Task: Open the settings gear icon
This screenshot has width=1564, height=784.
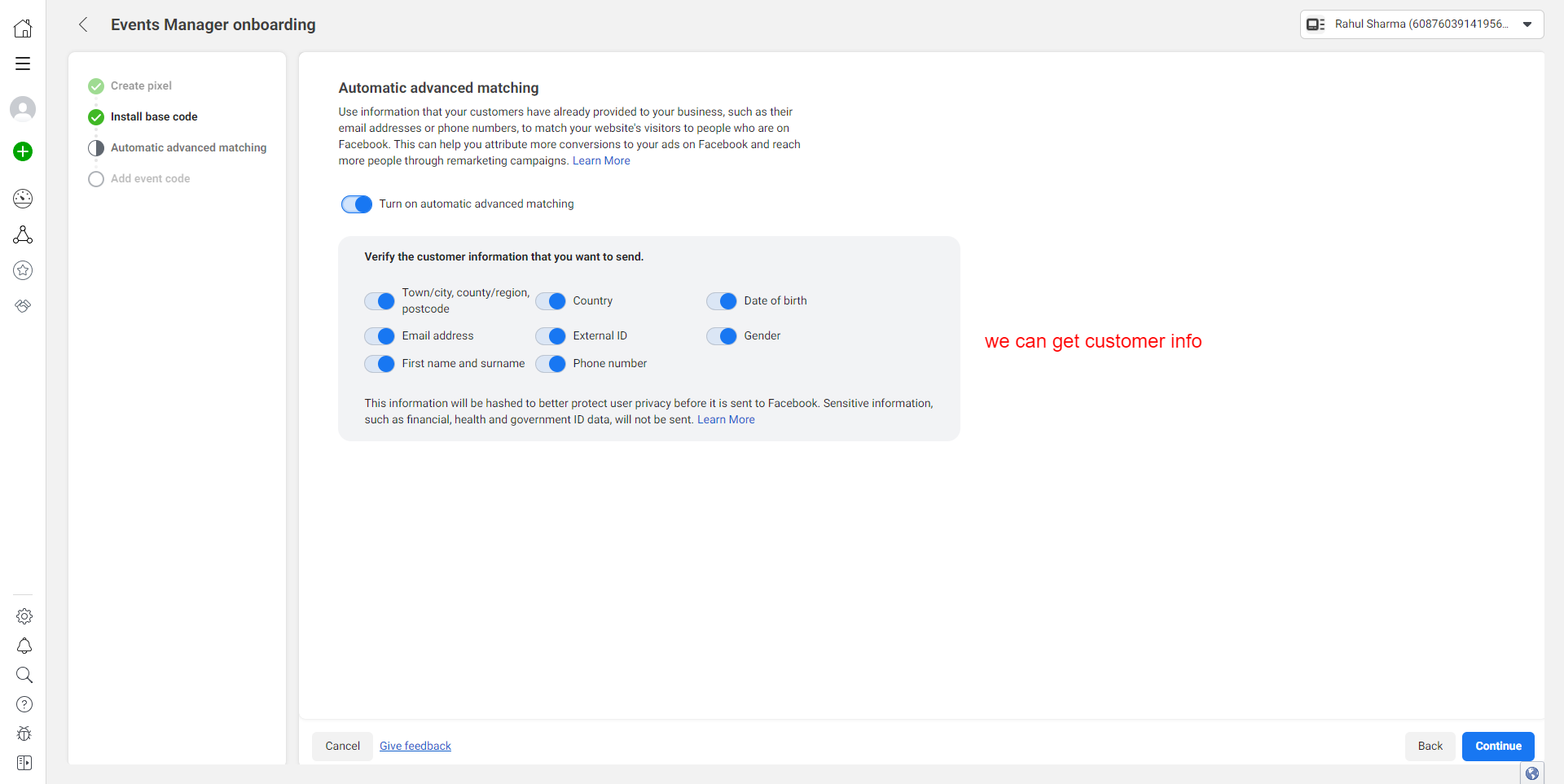Action: pyautogui.click(x=24, y=616)
